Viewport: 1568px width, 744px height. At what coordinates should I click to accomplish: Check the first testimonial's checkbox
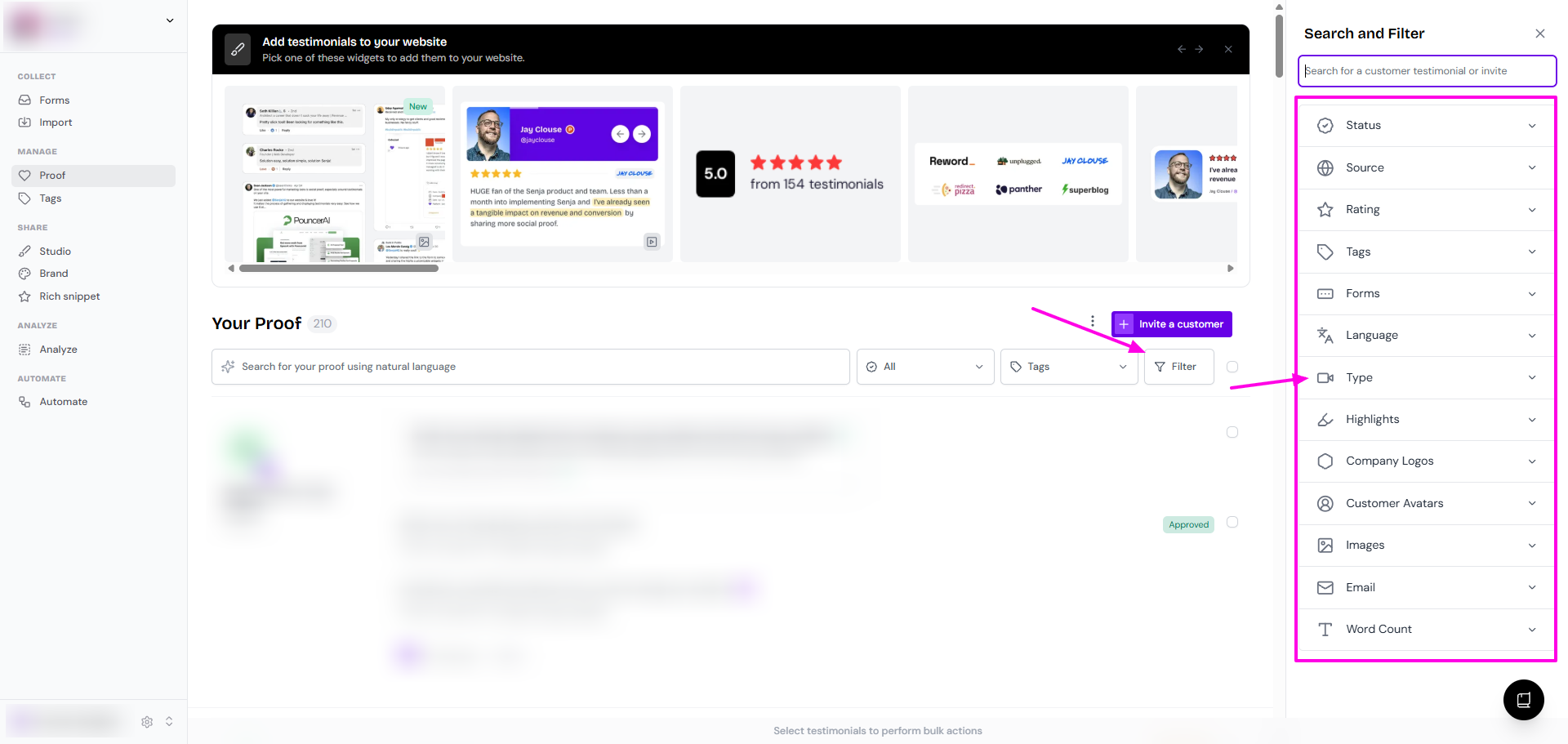coord(1232,432)
